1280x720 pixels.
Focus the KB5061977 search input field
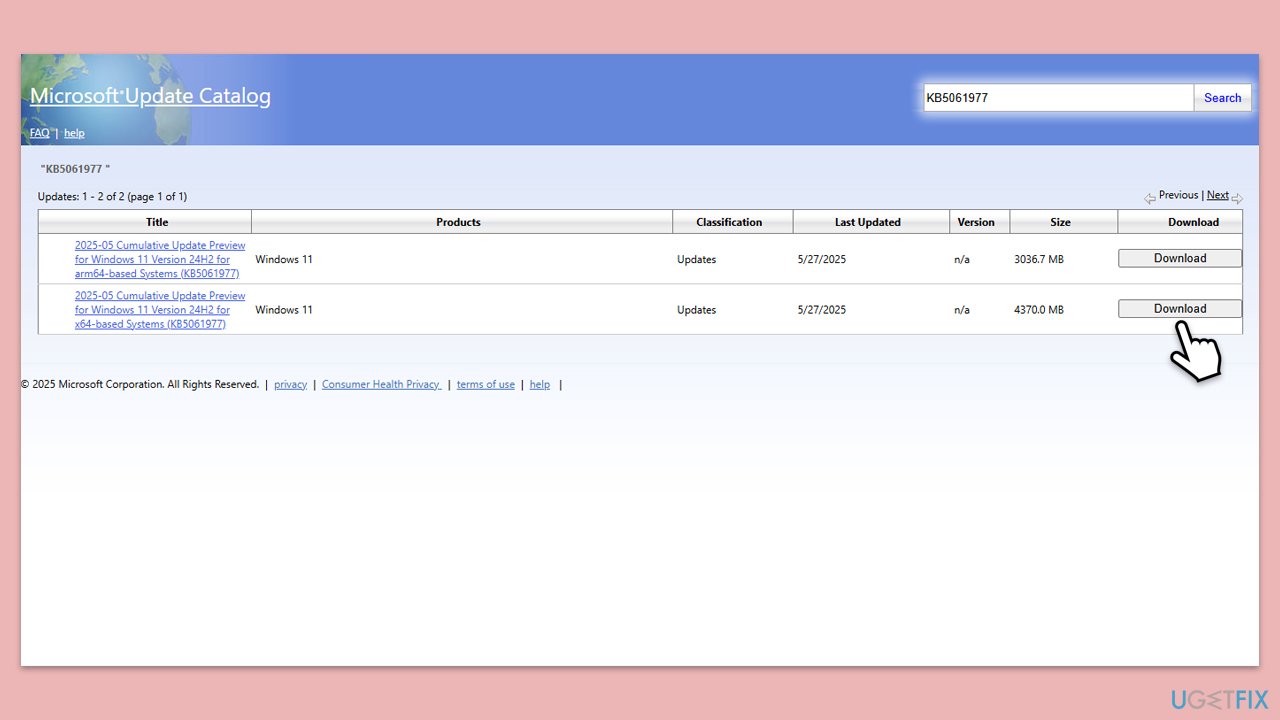(1057, 98)
